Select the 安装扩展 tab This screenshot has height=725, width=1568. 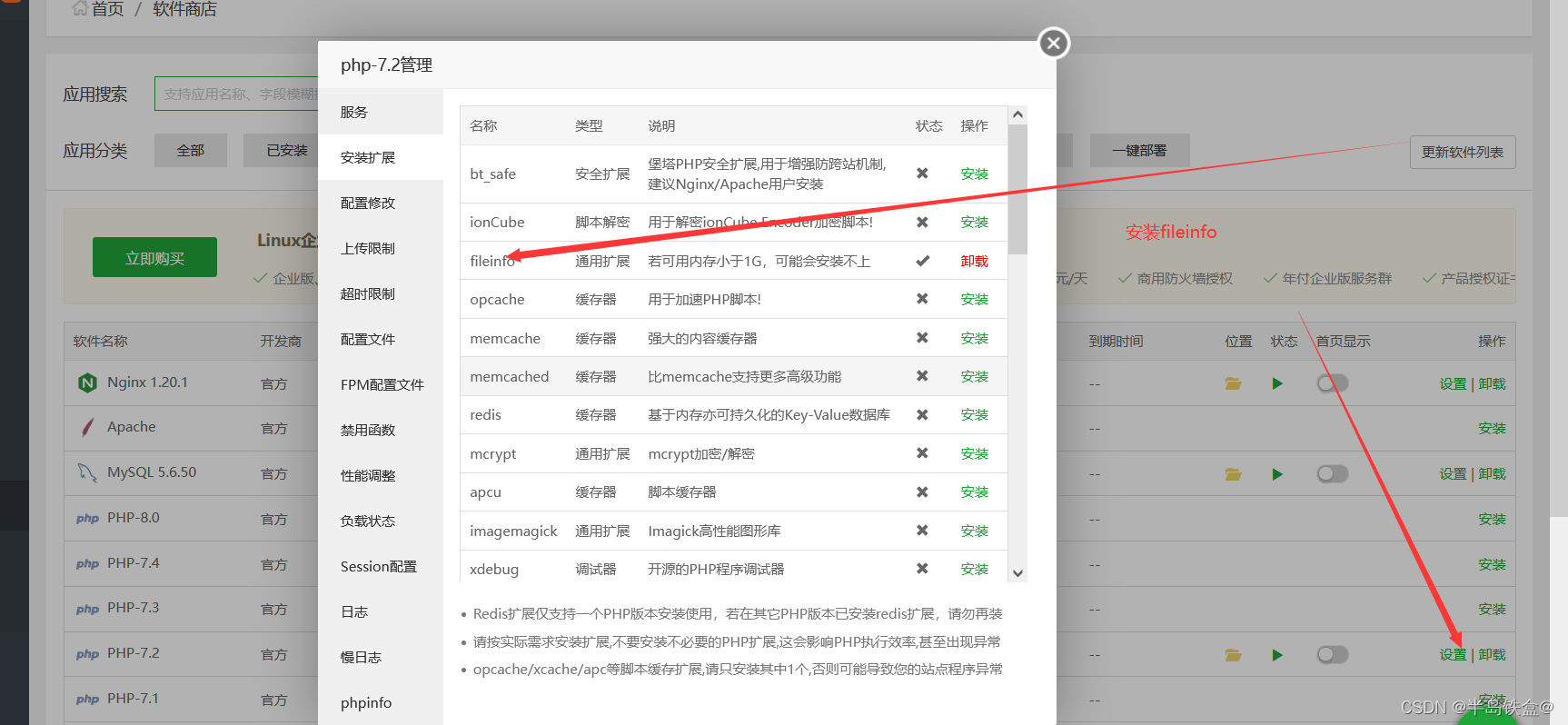[x=381, y=157]
